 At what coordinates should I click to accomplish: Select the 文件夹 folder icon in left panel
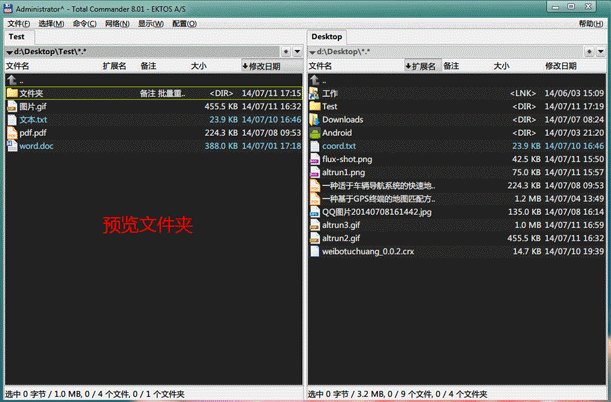[11, 93]
